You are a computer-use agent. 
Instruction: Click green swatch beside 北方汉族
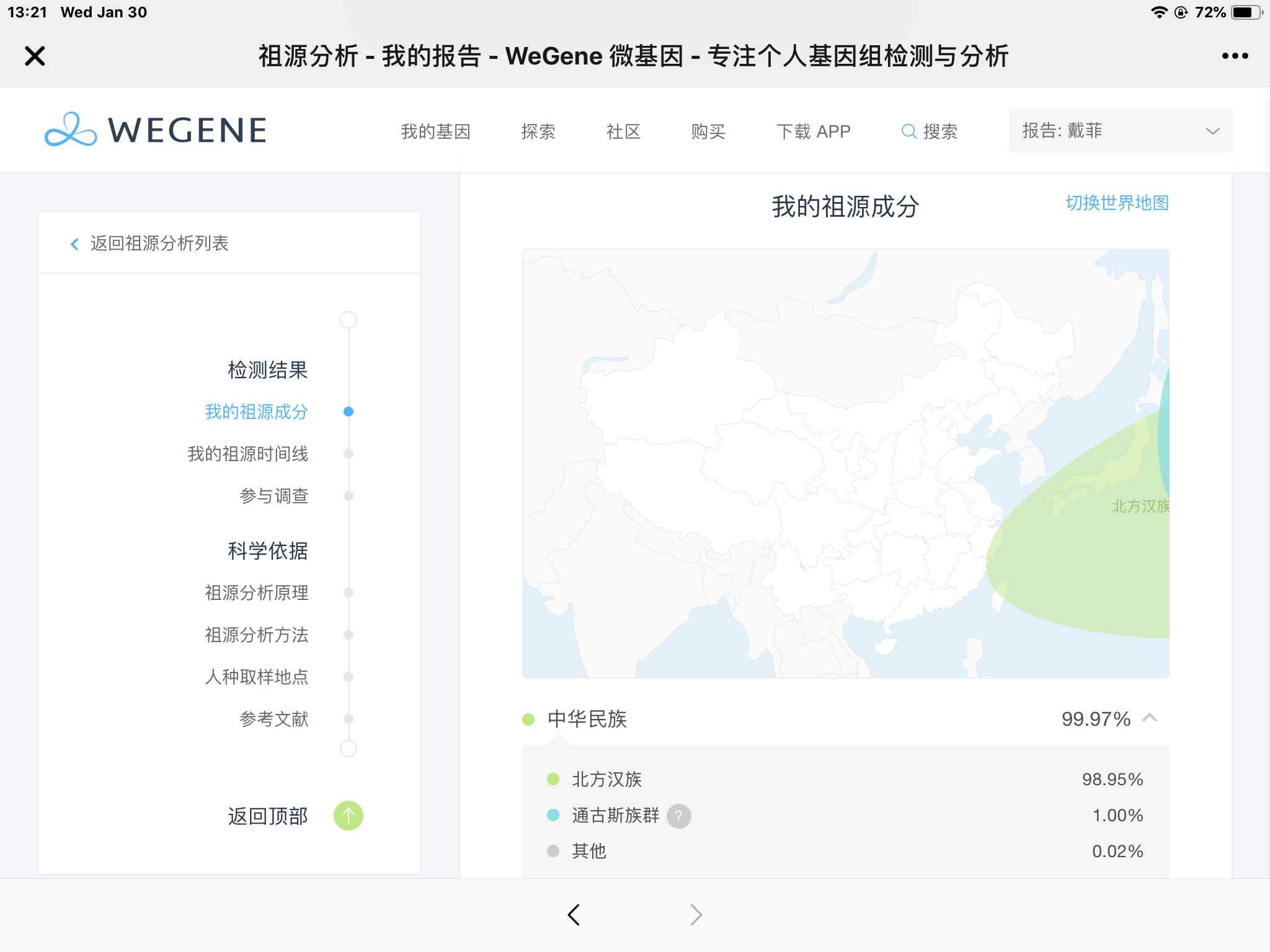coord(553,779)
